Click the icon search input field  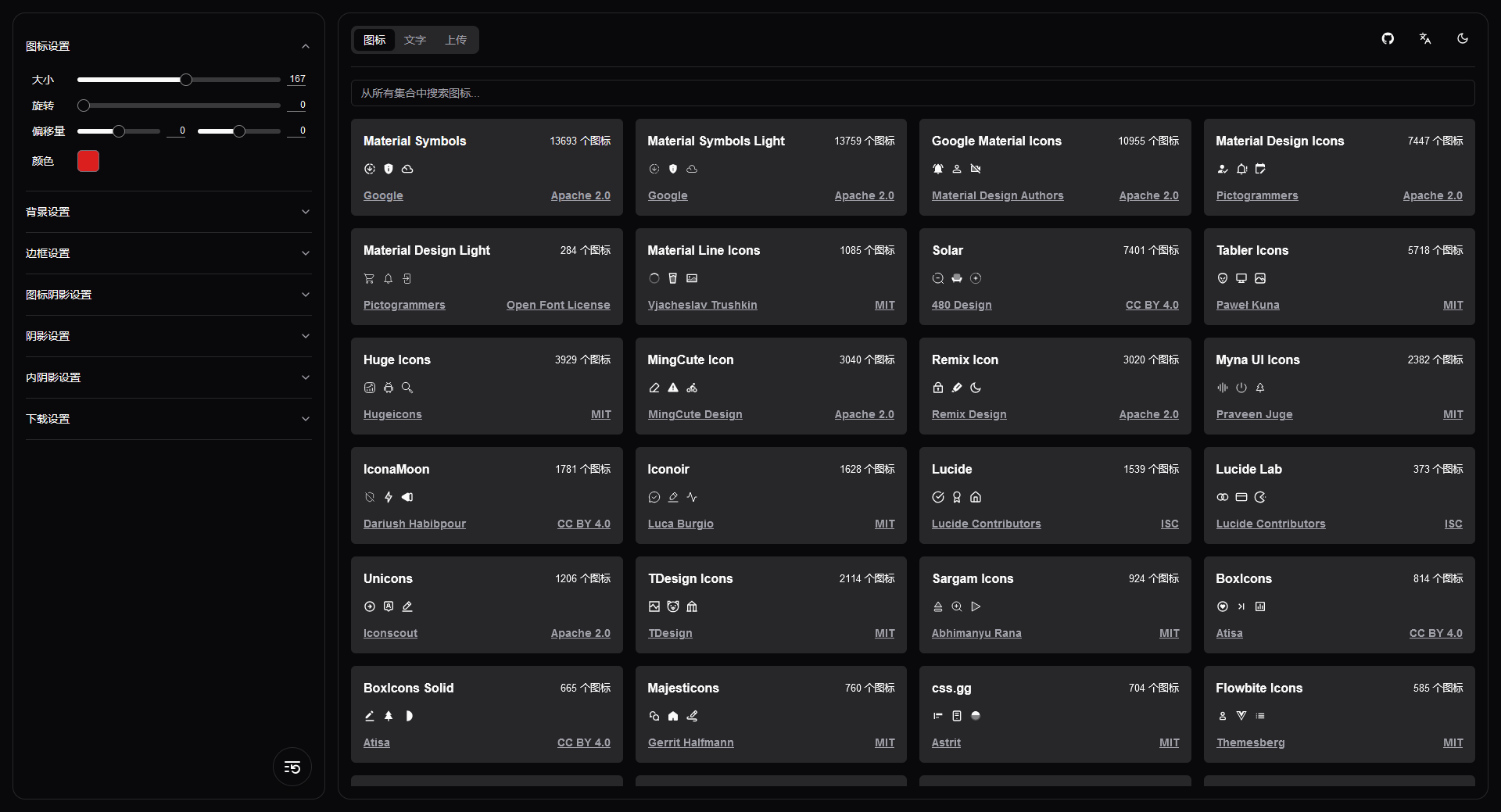(912, 93)
